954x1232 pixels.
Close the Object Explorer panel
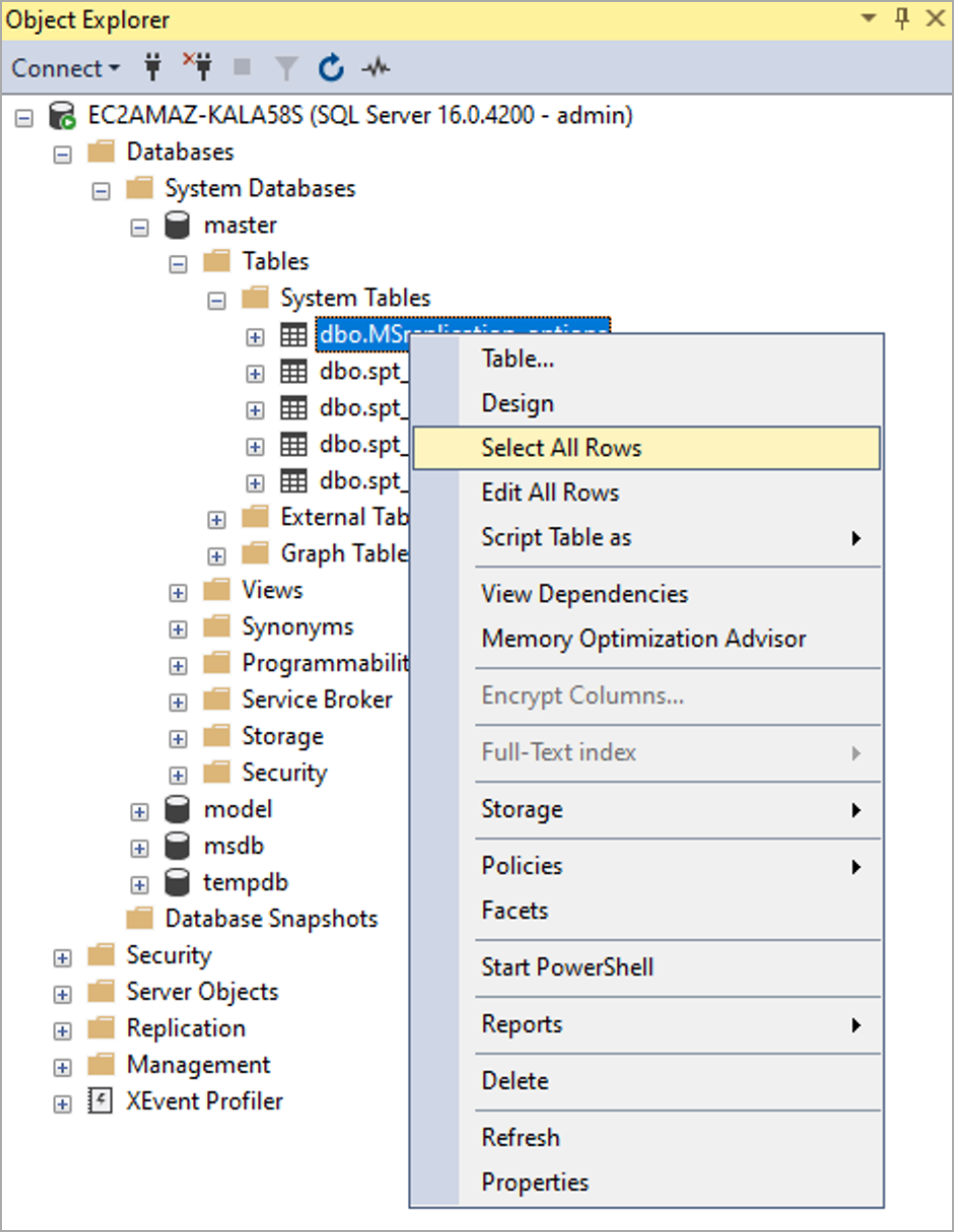pos(935,18)
